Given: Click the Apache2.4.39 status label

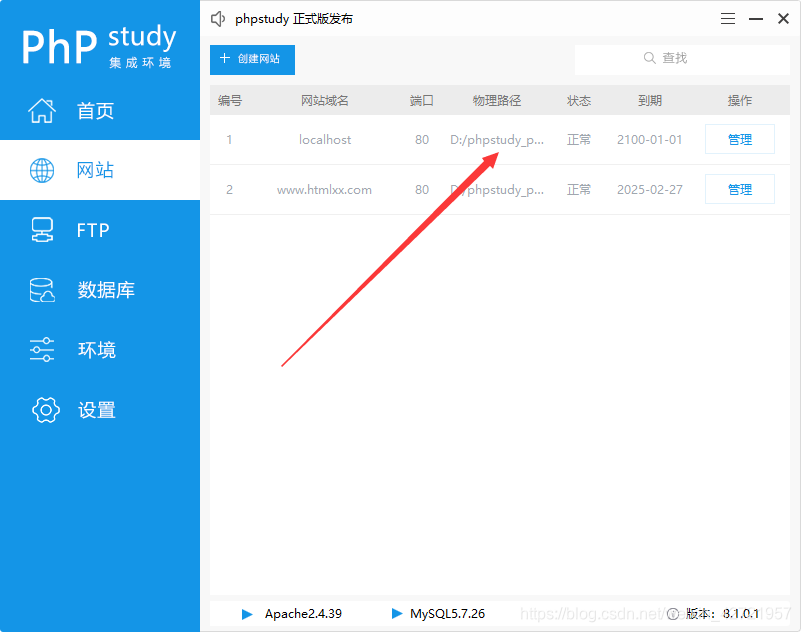Looking at the screenshot, I should pos(303,614).
